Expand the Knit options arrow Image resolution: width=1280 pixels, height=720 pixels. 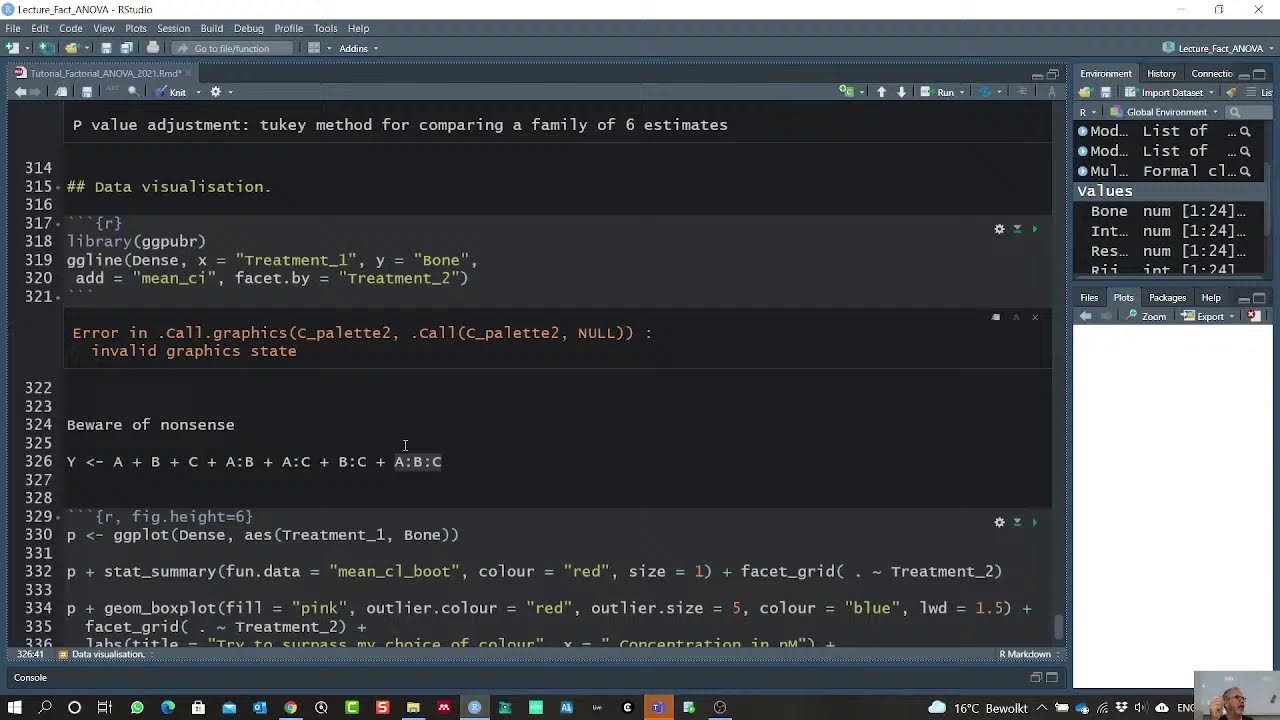pyautogui.click(x=198, y=92)
